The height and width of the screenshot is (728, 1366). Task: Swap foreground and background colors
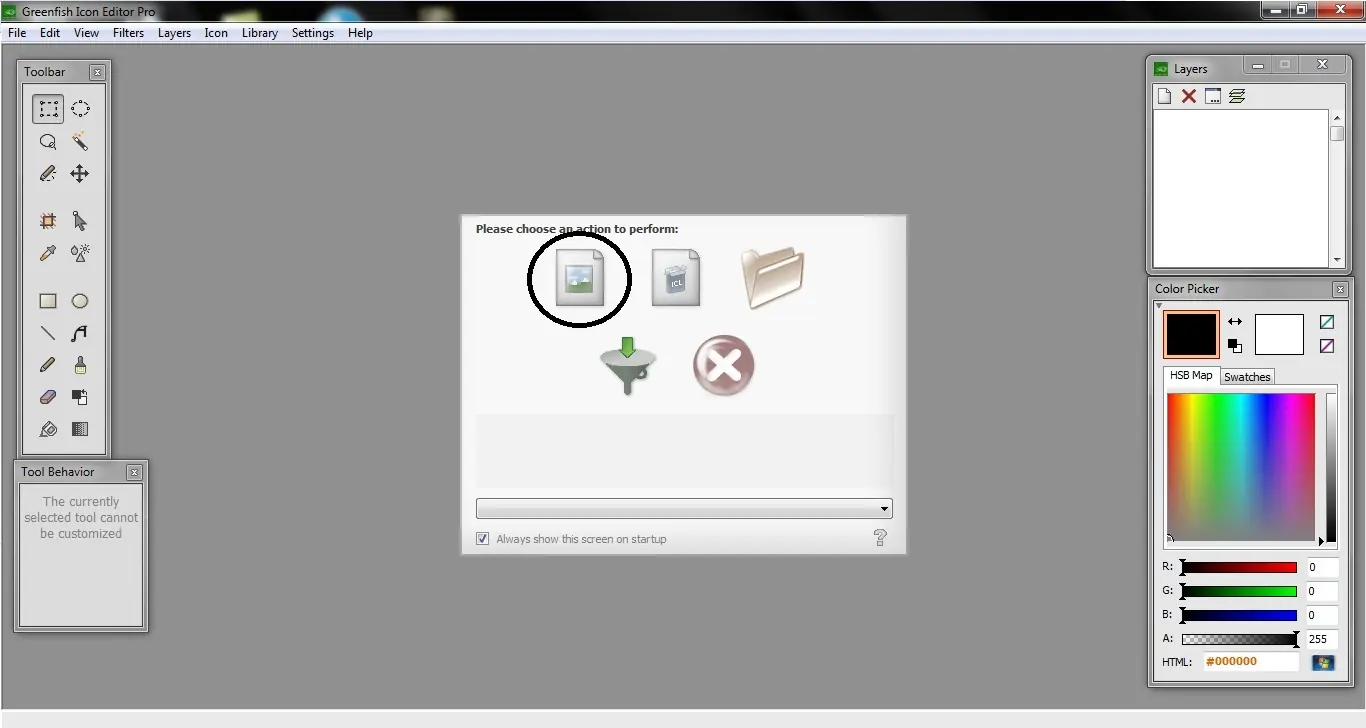coord(1235,322)
